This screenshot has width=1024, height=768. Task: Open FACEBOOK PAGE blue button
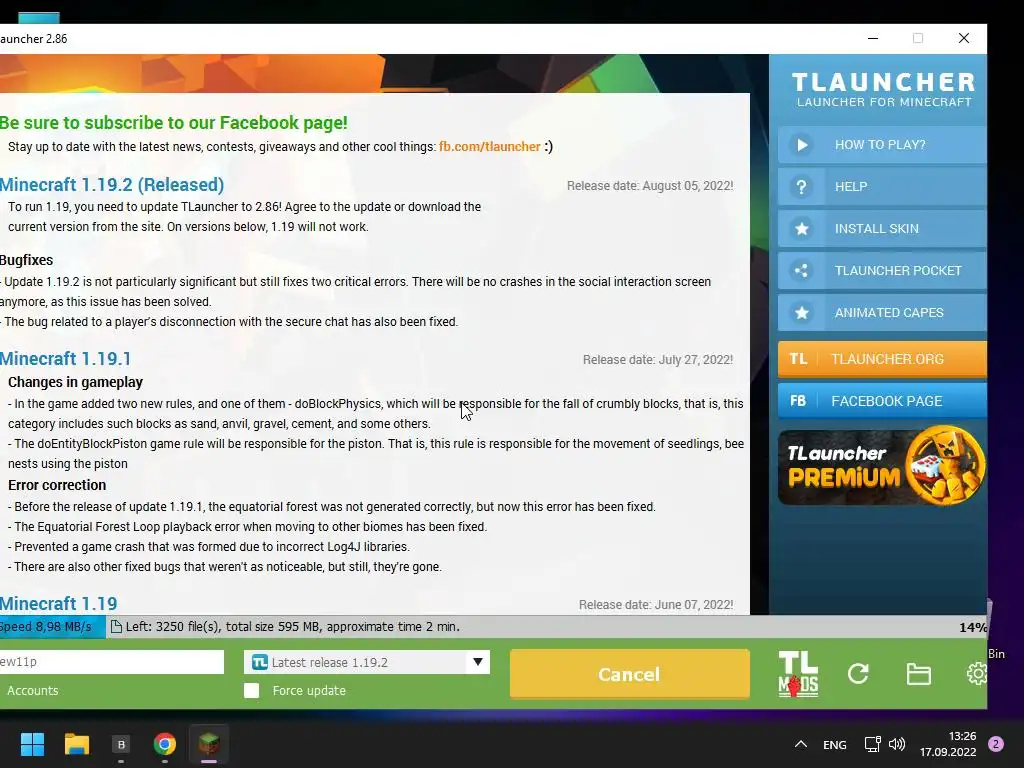882,400
